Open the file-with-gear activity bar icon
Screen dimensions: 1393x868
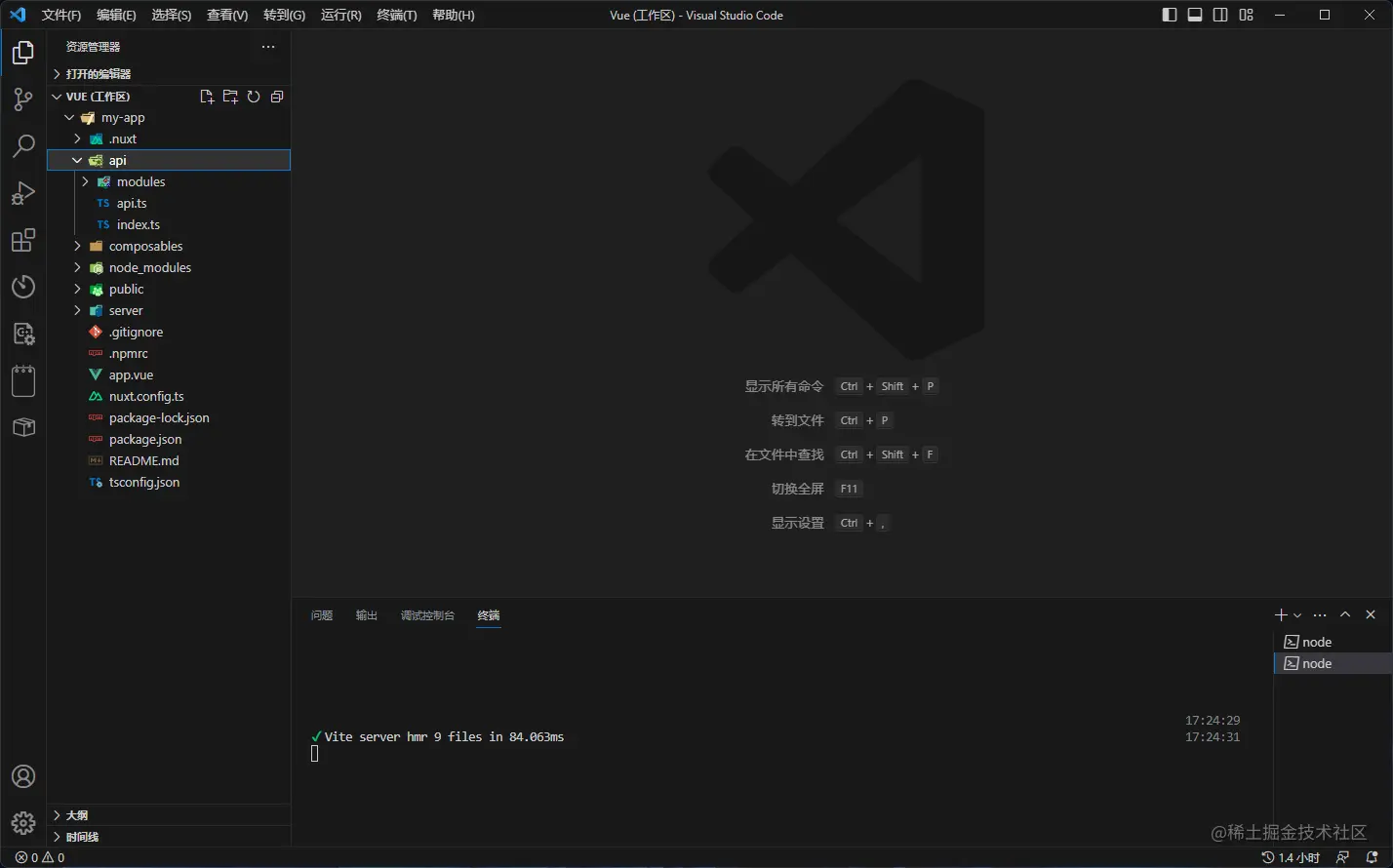pyautogui.click(x=23, y=334)
